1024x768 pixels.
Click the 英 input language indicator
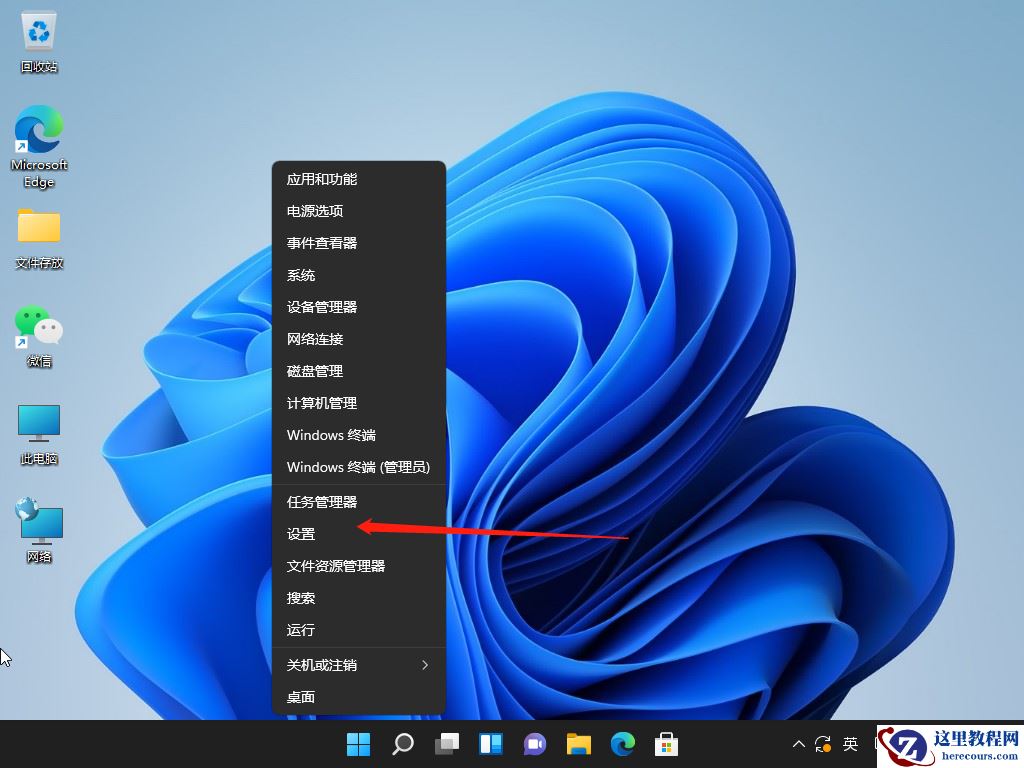[850, 744]
